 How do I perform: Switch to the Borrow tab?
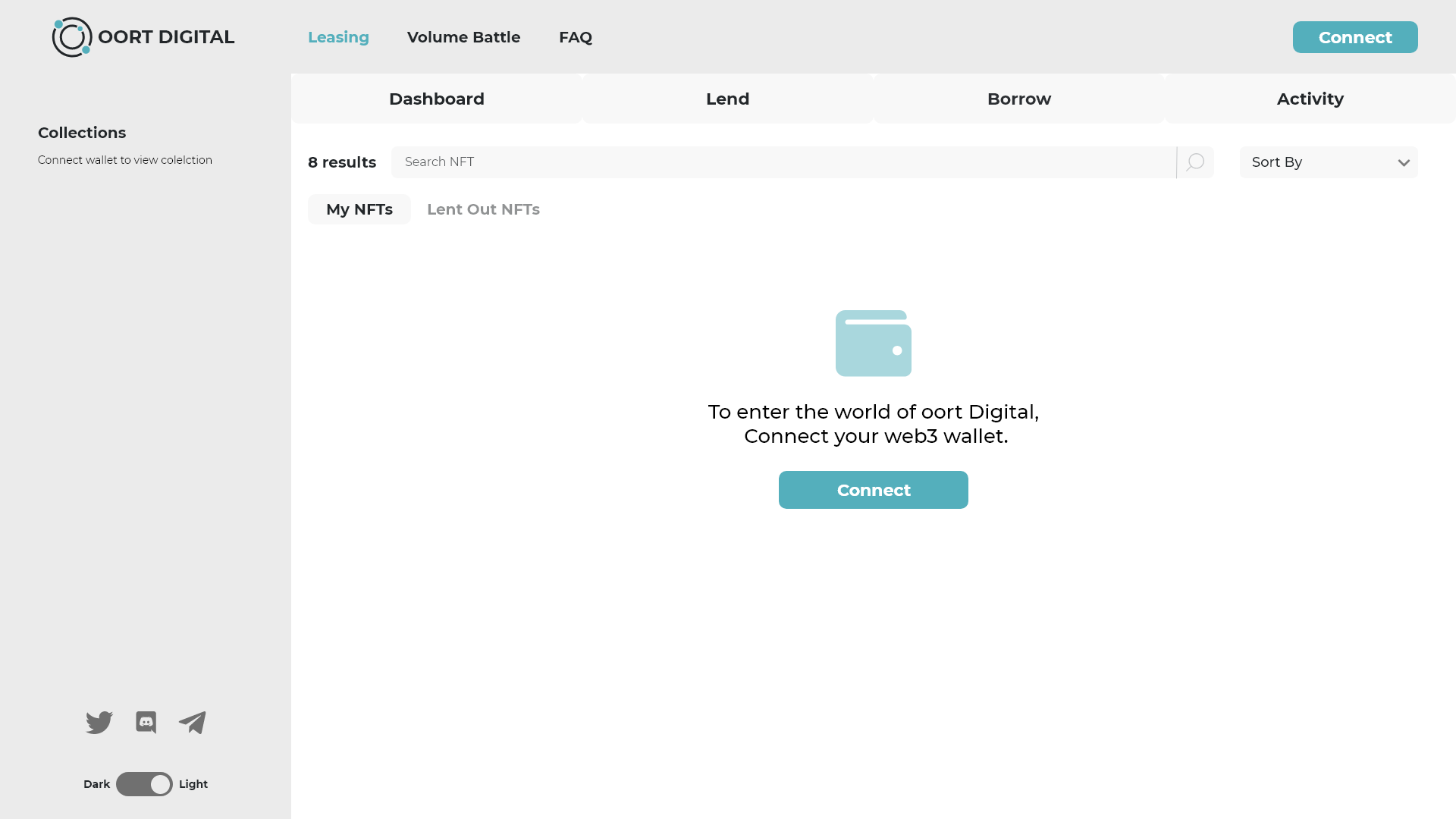[1019, 99]
